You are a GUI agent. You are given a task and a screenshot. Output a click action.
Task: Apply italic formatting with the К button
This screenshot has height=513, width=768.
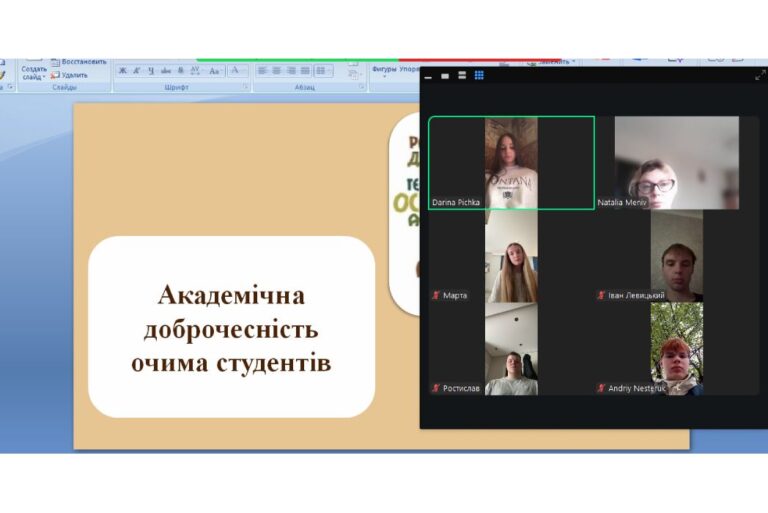tap(137, 72)
